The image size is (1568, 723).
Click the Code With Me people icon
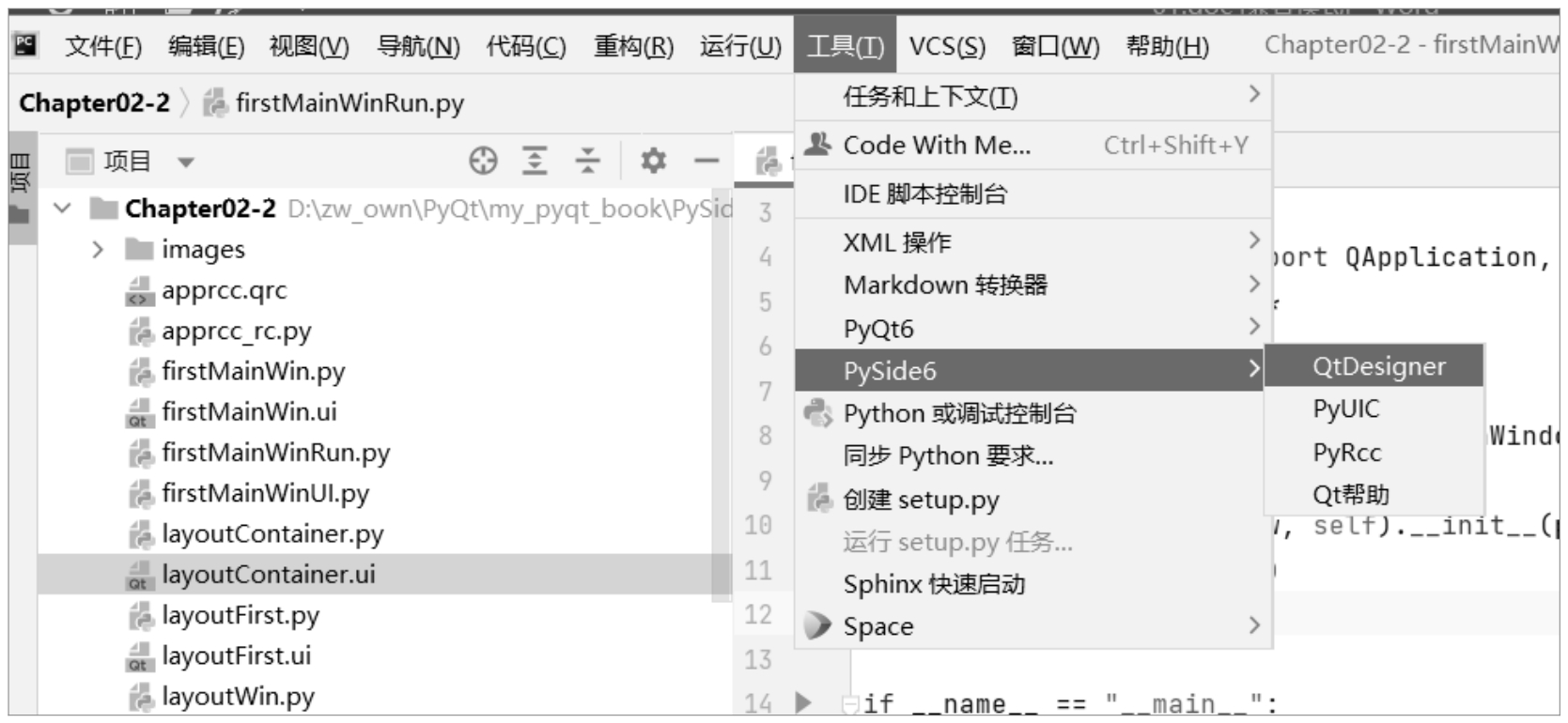point(818,145)
